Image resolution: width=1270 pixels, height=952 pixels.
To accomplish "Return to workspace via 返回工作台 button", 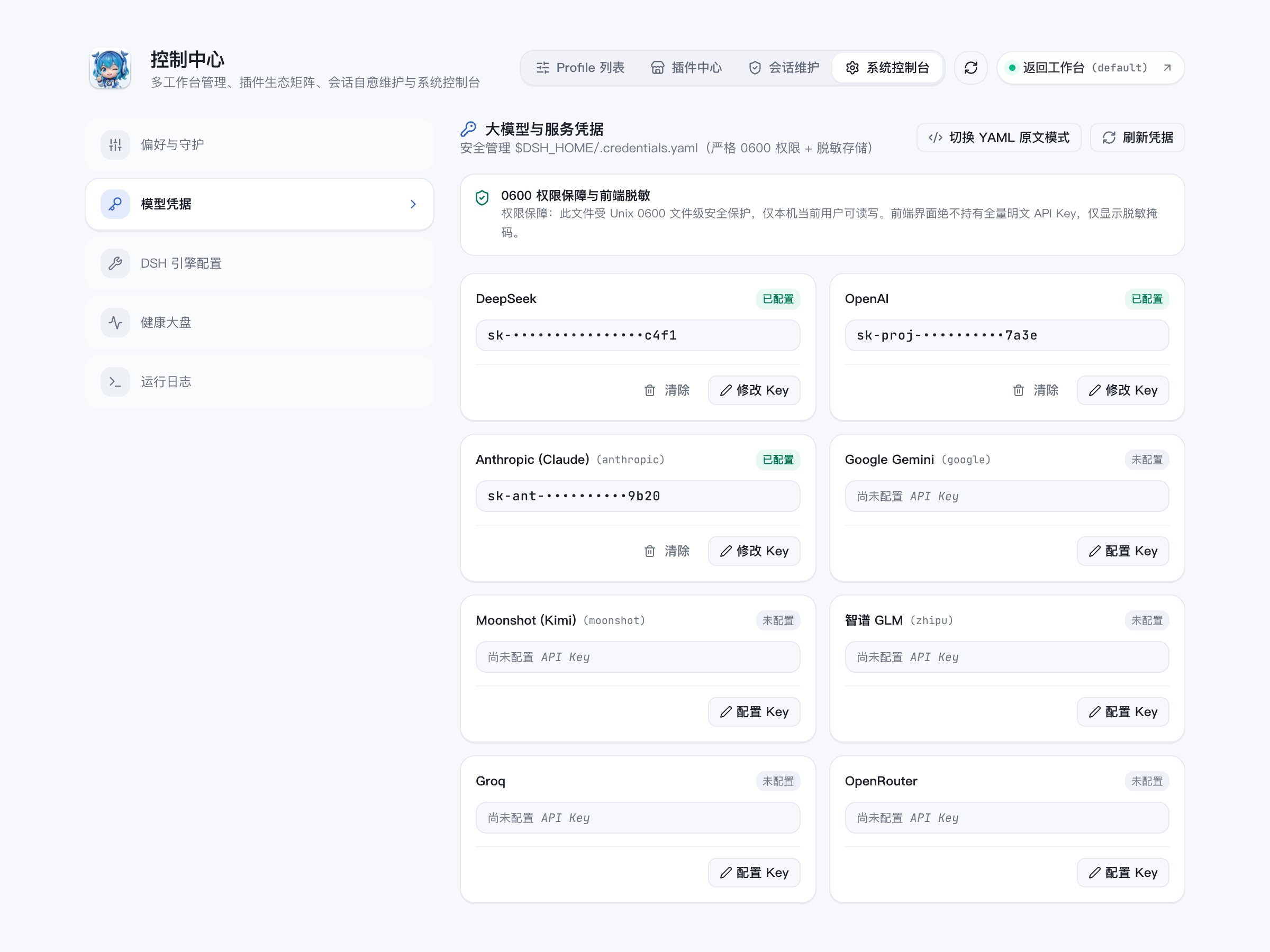I will click(x=1090, y=68).
